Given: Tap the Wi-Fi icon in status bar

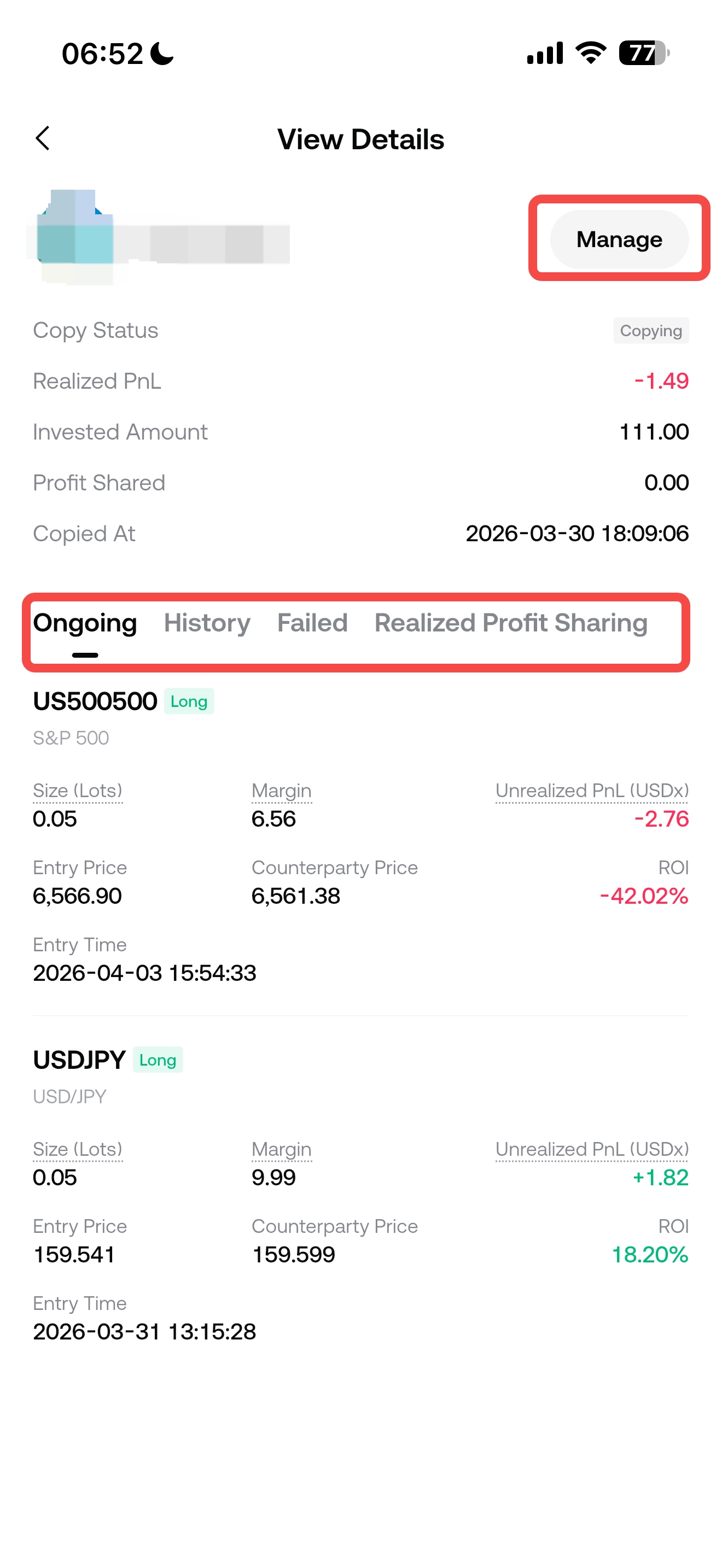Looking at the screenshot, I should (591, 53).
